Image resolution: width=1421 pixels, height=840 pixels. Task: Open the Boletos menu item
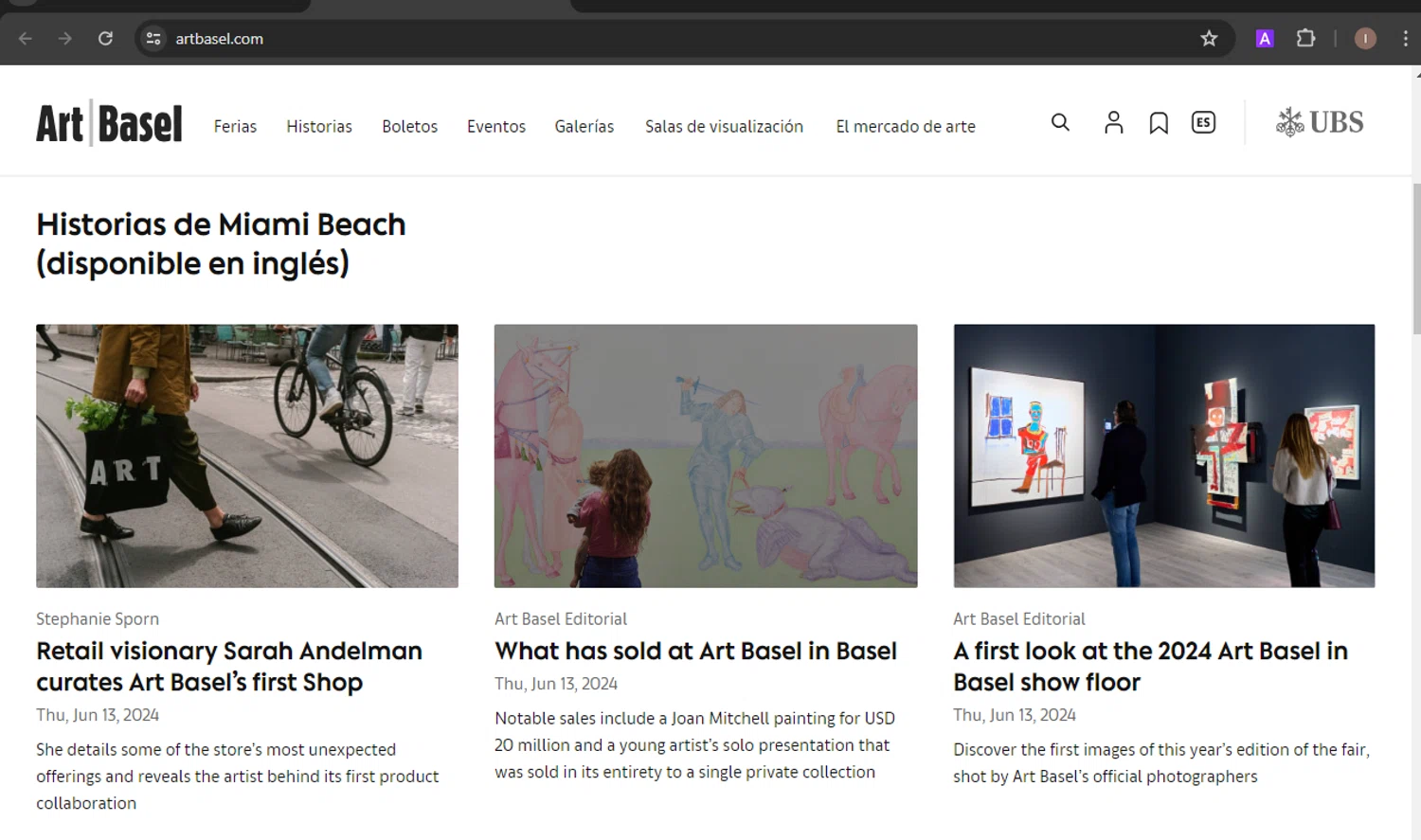click(x=409, y=126)
